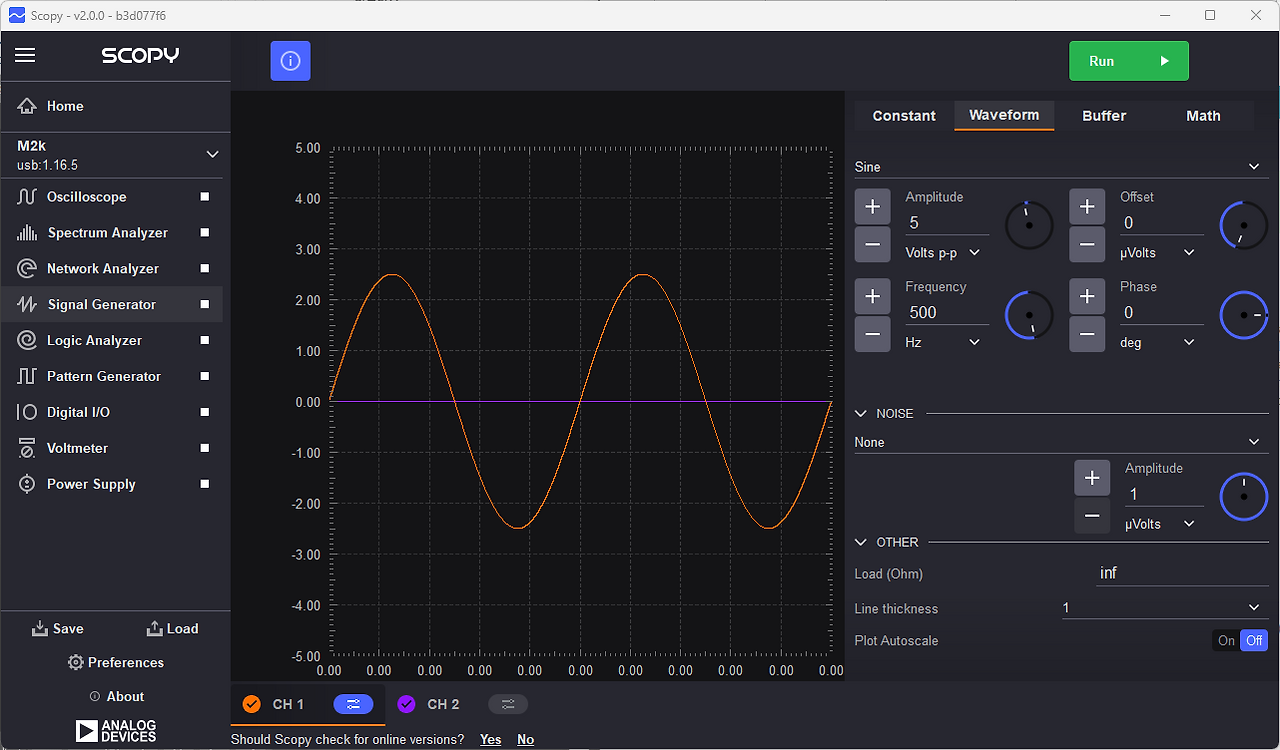Switch to the Waveform tab
The image size is (1280, 750).
(1004, 115)
